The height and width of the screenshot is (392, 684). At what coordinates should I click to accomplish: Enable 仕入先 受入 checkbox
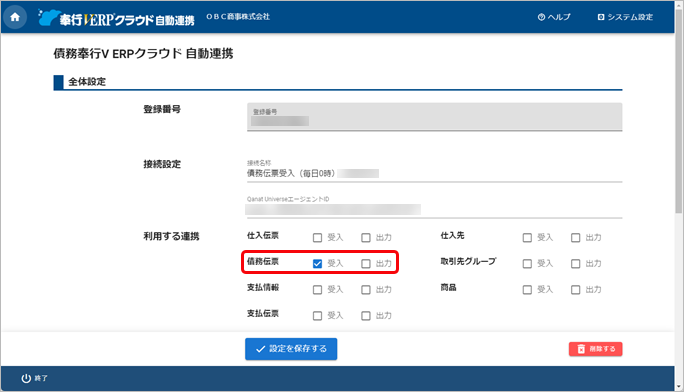click(x=527, y=238)
